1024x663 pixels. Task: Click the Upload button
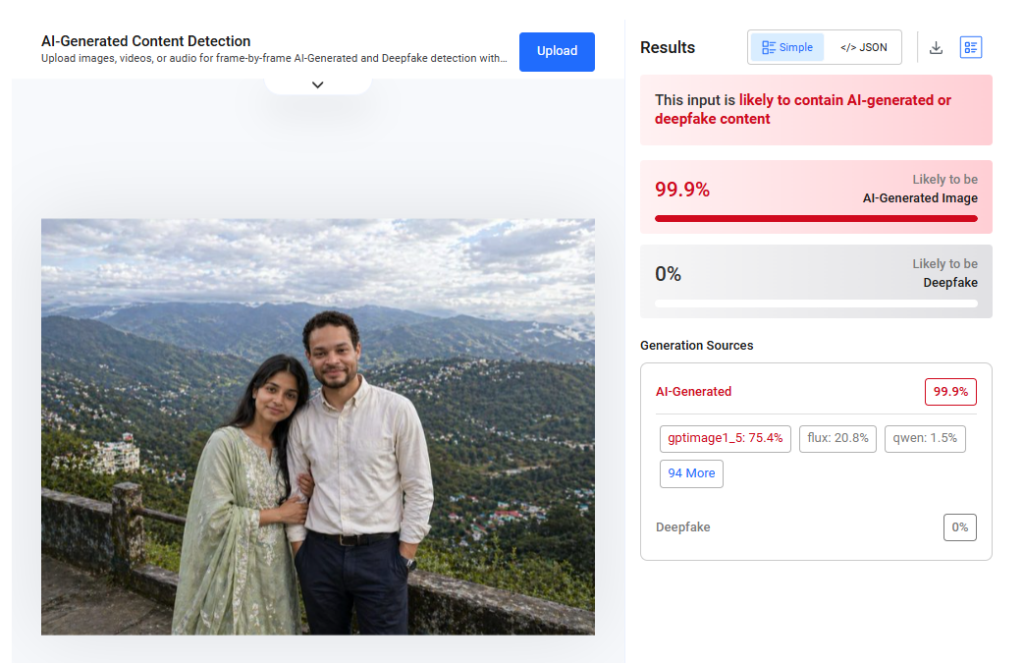[557, 52]
